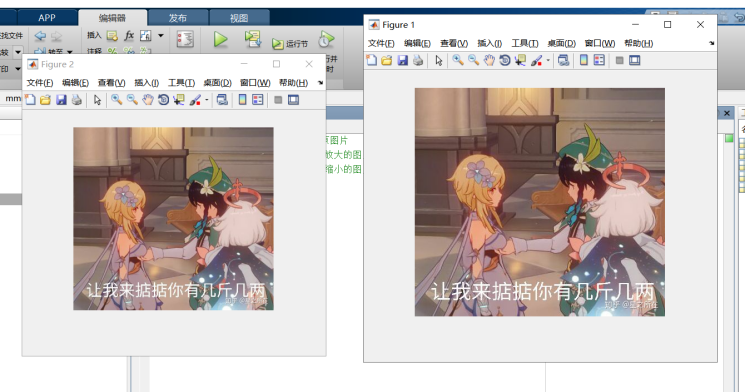
Task: Click green Run button in MATLAB editor
Action: coord(220,39)
